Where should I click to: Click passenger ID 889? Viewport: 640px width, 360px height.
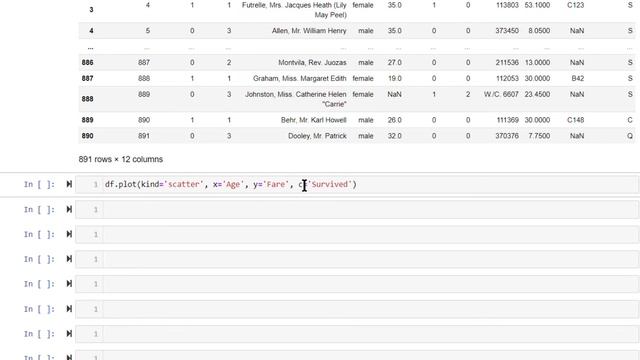pyautogui.click(x=144, y=94)
